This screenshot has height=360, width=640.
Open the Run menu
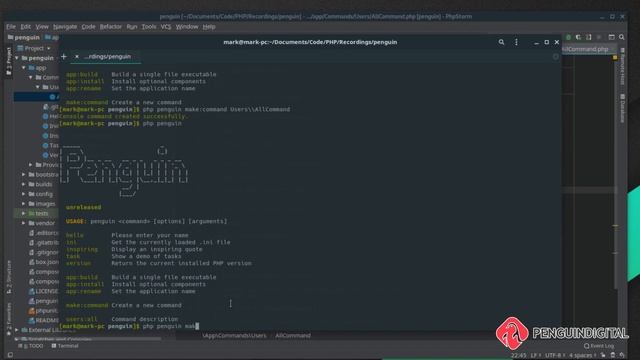pos(131,27)
